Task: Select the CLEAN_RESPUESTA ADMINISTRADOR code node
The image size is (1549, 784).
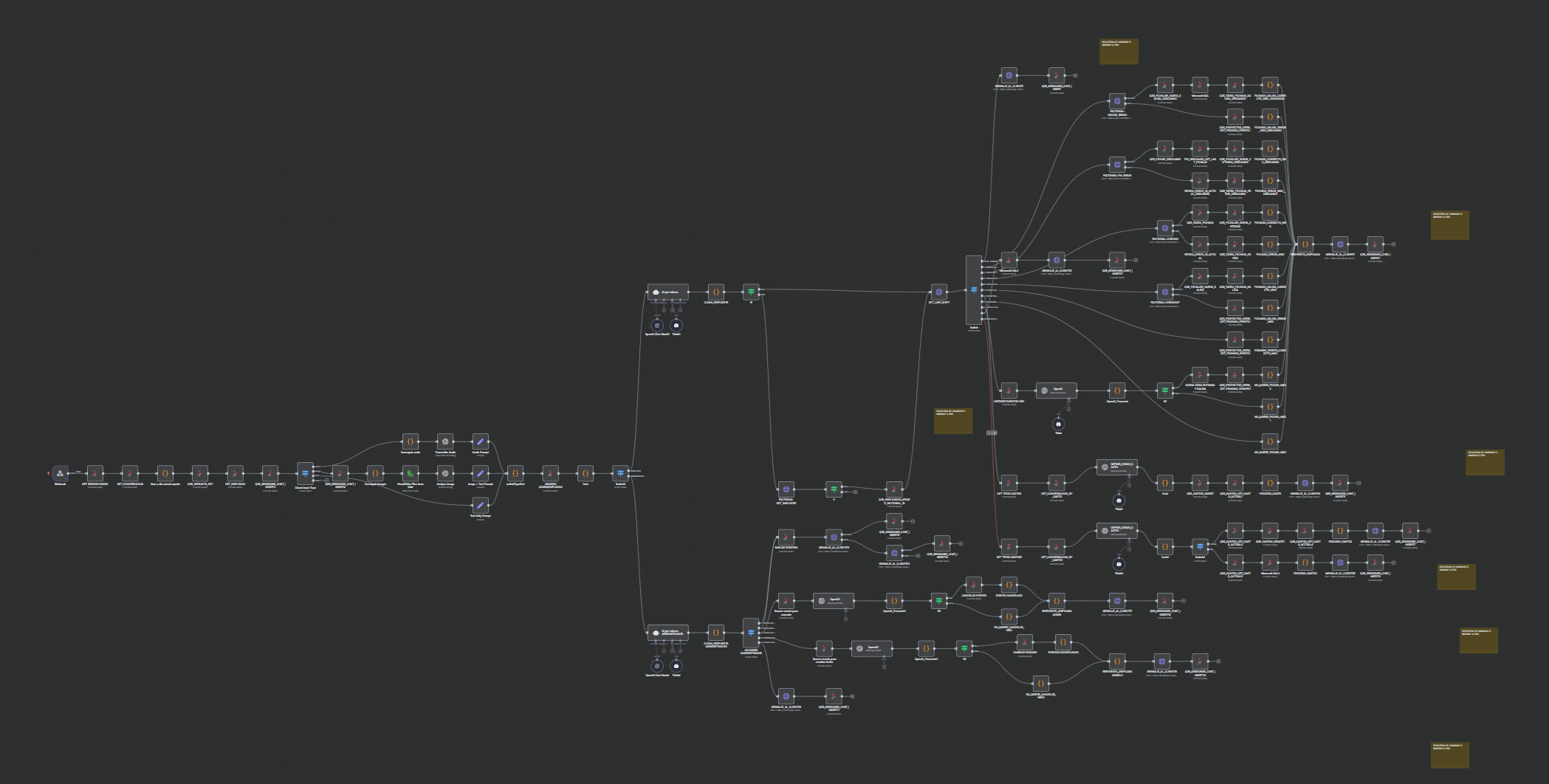Action: pyautogui.click(x=715, y=633)
